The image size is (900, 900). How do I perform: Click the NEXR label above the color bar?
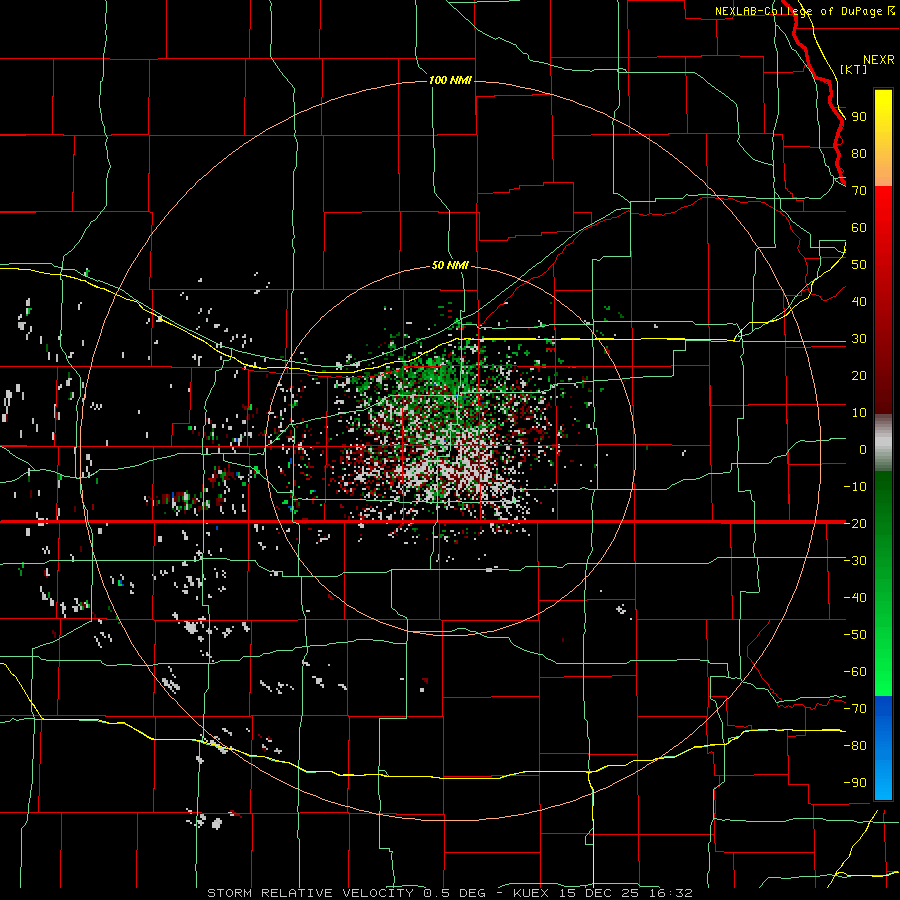pyautogui.click(x=878, y=59)
